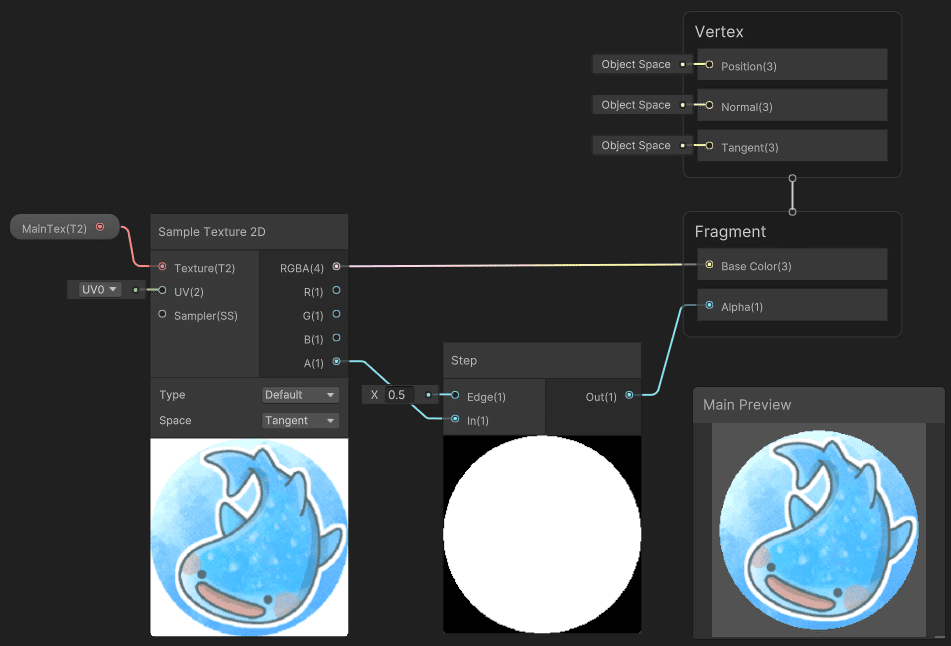Click the X value field showing 0.5
The width and height of the screenshot is (951, 646).
(400, 395)
